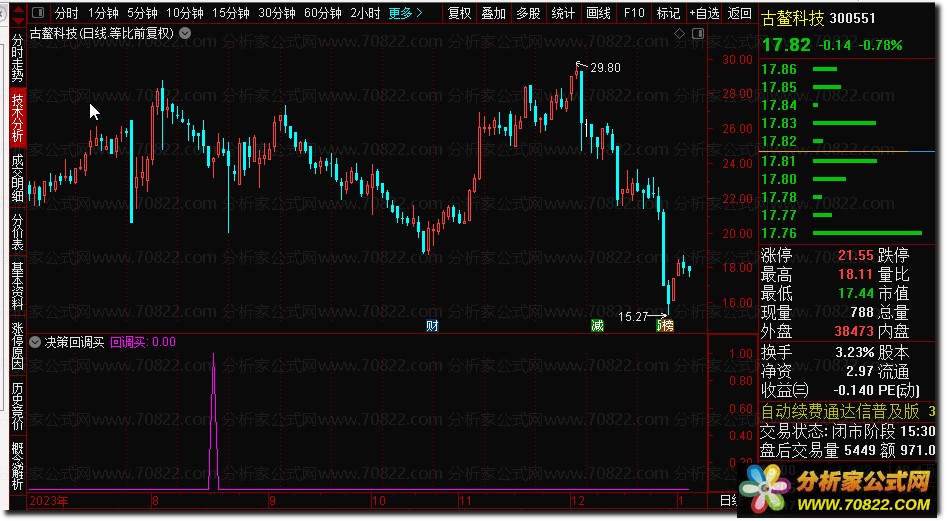Screen dimensions: 947x521
Task: Click the red up arrow above the sidebar
Action: 19,9
